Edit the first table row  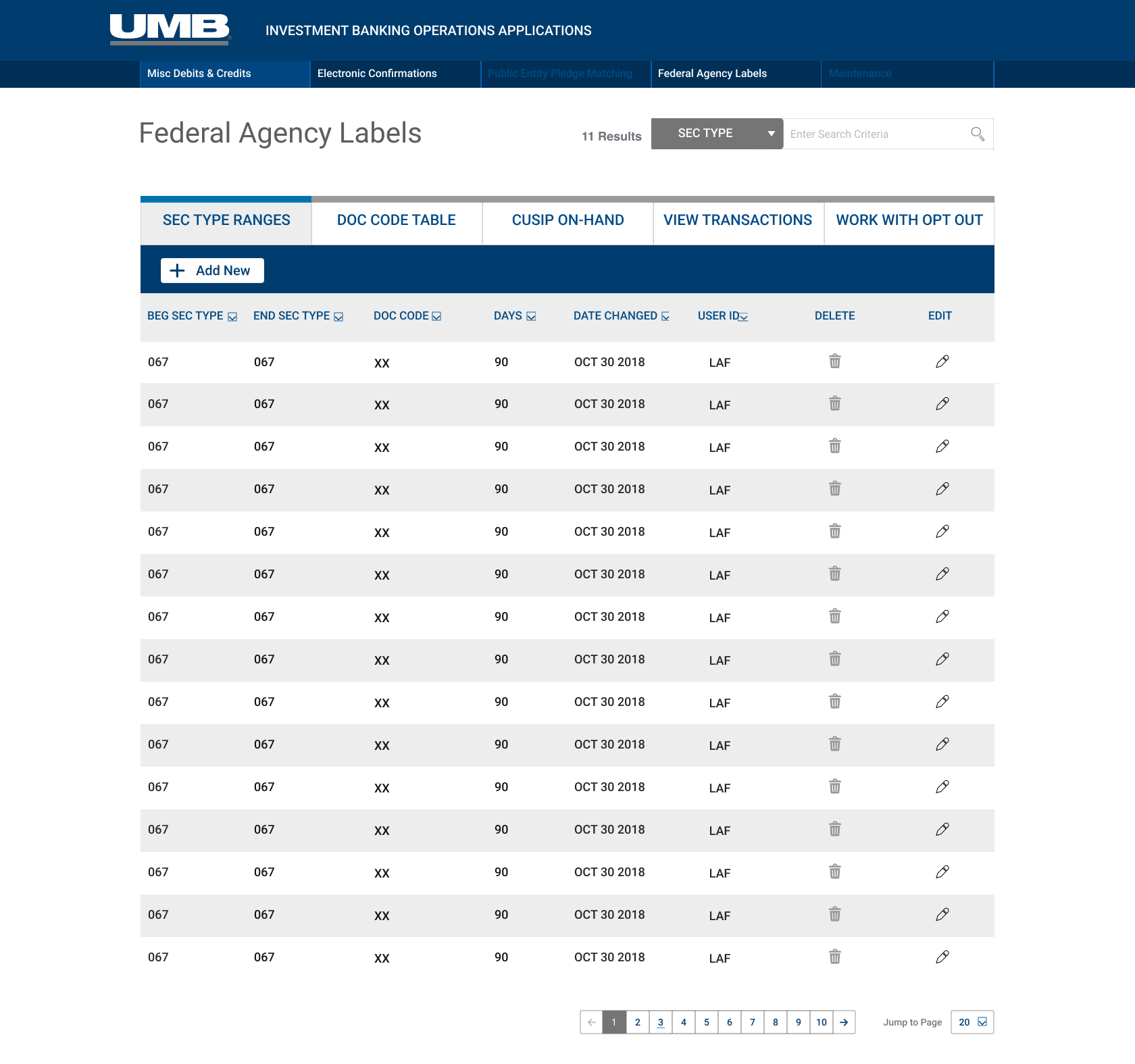tap(942, 361)
